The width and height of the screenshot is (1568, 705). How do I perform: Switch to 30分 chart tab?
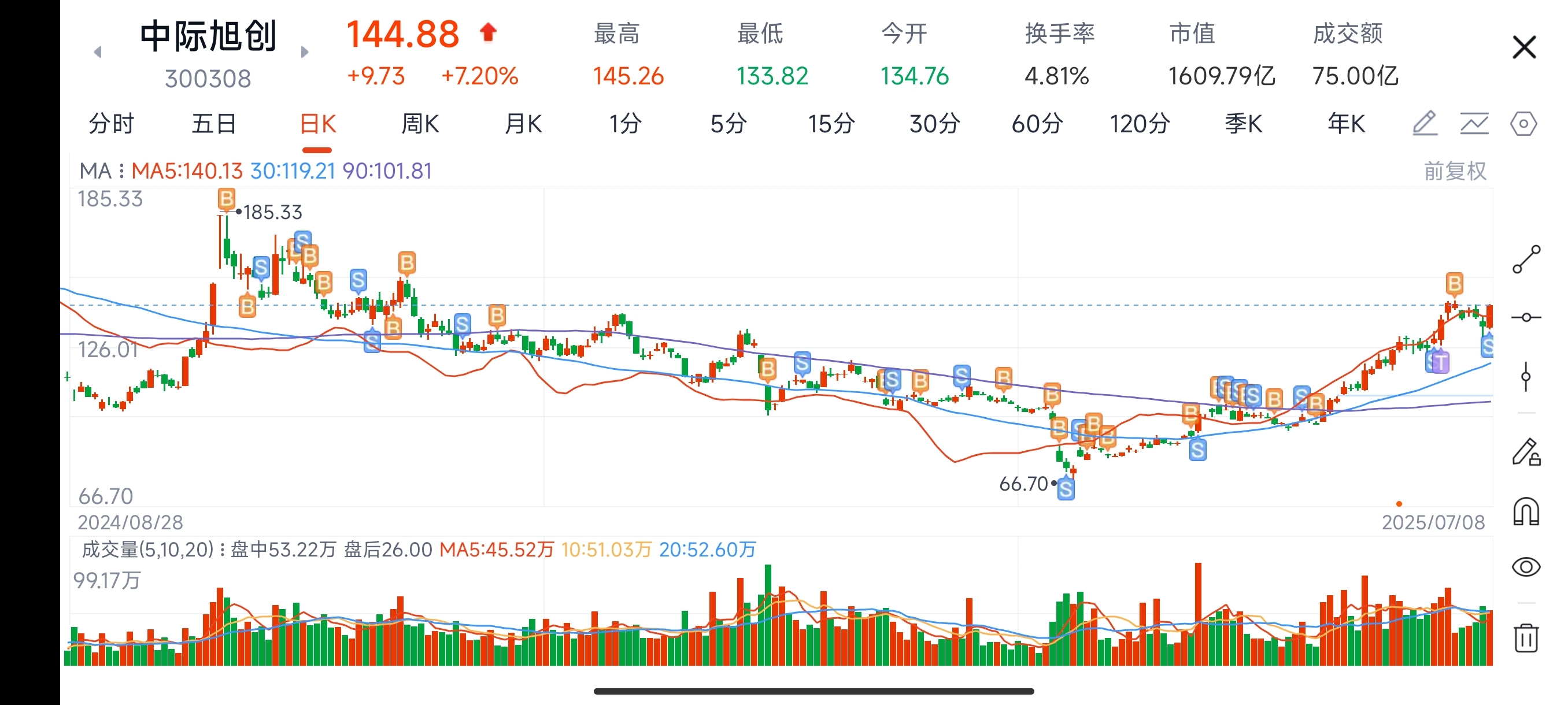(x=935, y=124)
